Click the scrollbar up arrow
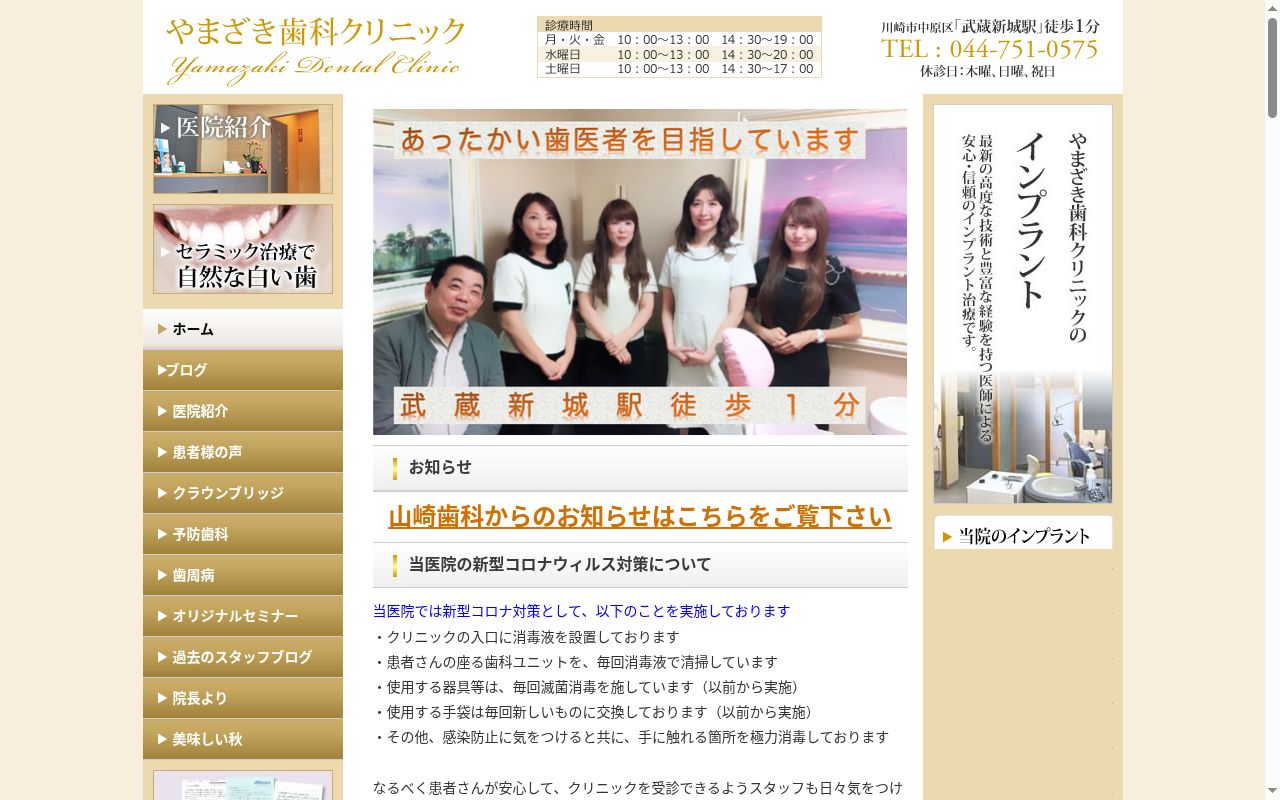Viewport: 1280px width, 800px height. point(1272,7)
